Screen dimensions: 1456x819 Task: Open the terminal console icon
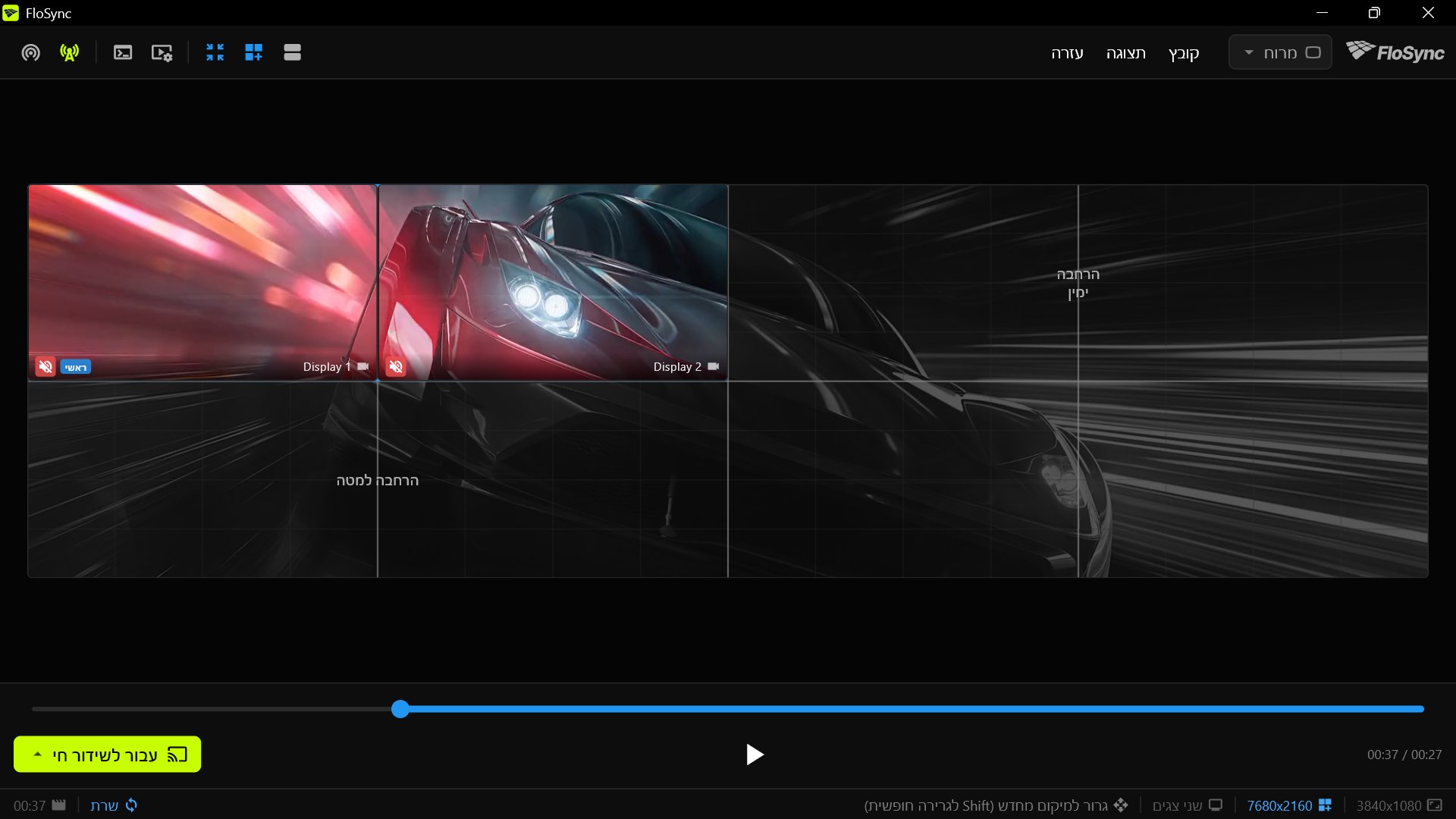click(123, 52)
